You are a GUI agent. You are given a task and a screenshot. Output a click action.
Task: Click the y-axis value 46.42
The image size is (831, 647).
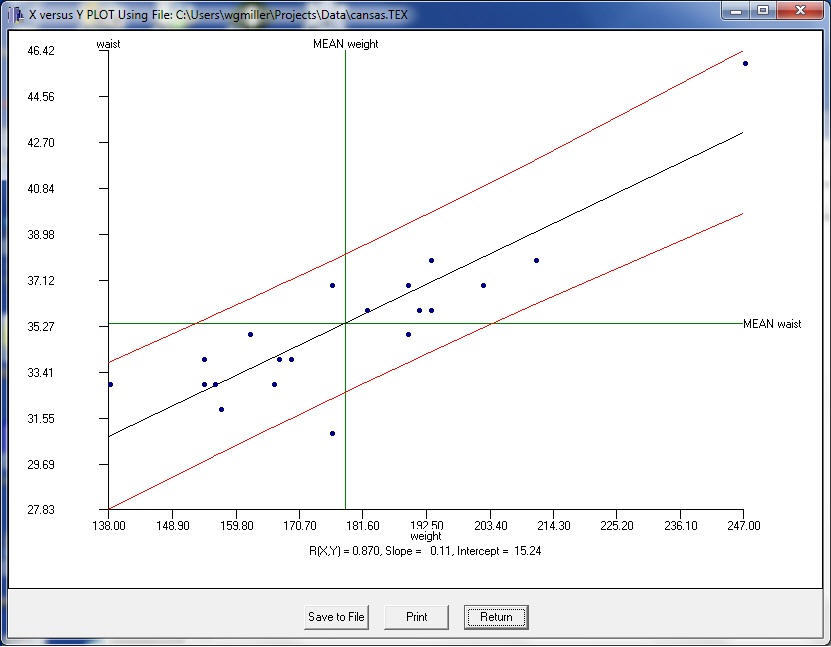[41, 51]
